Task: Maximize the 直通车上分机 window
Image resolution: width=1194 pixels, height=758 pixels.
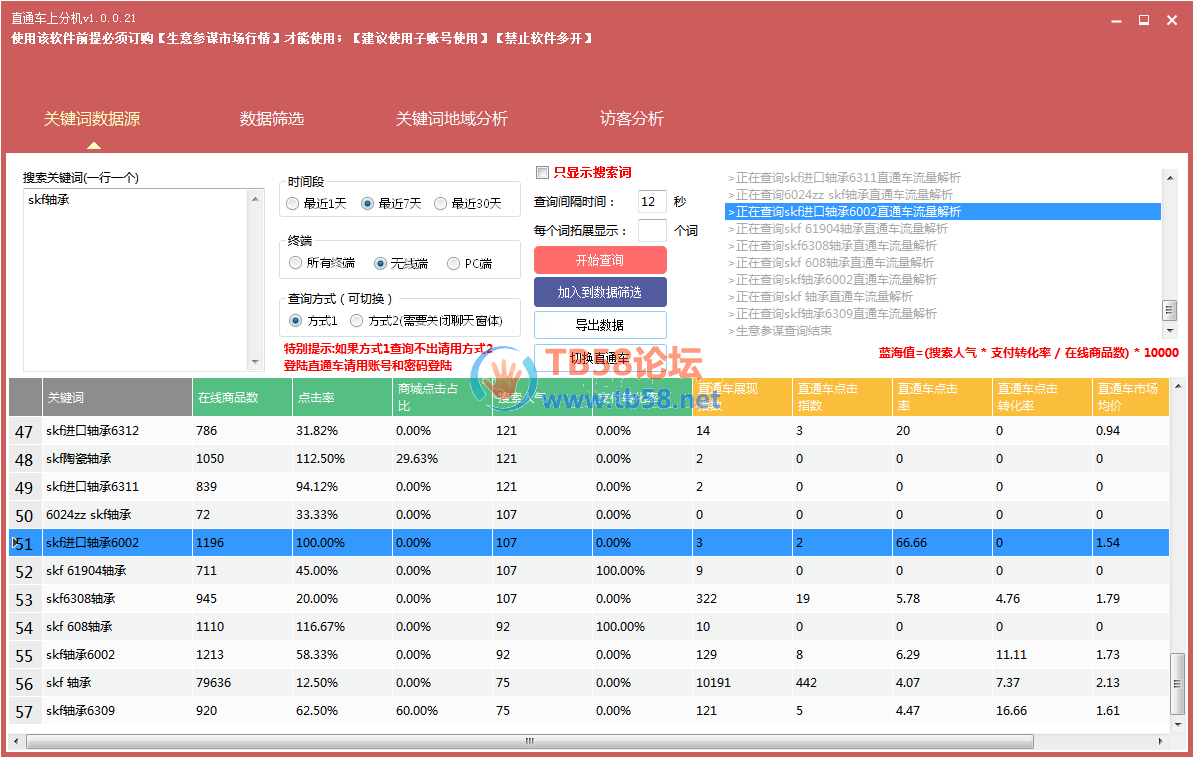Action: (1144, 21)
